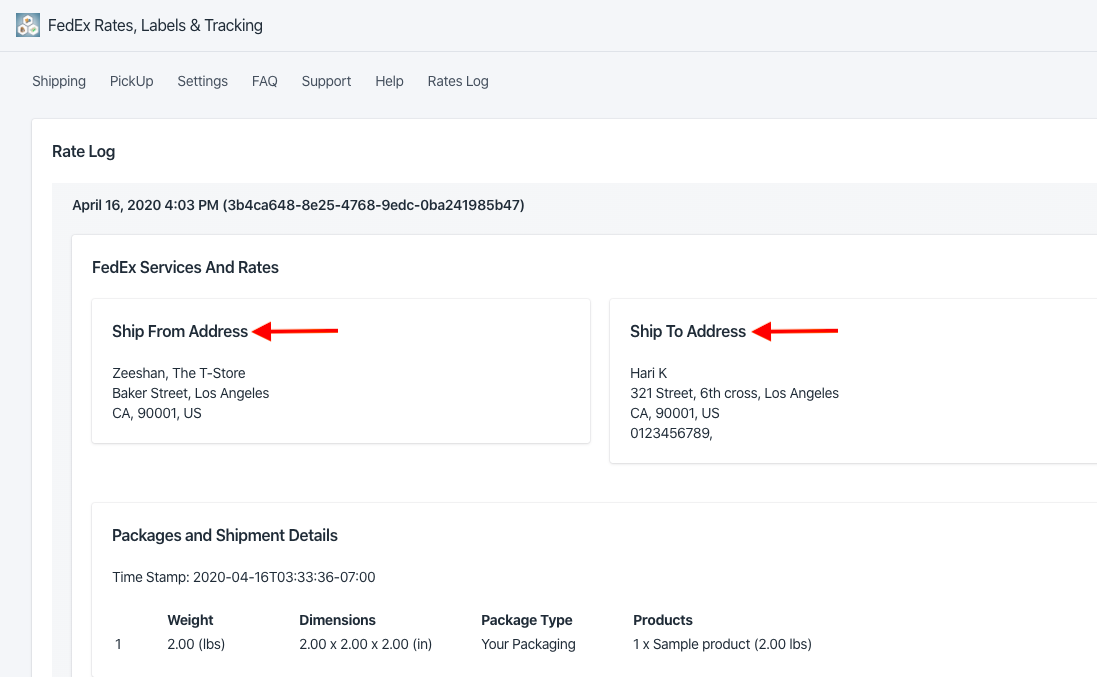Click the Rate Log heading
The height and width of the screenshot is (677, 1097).
click(83, 151)
